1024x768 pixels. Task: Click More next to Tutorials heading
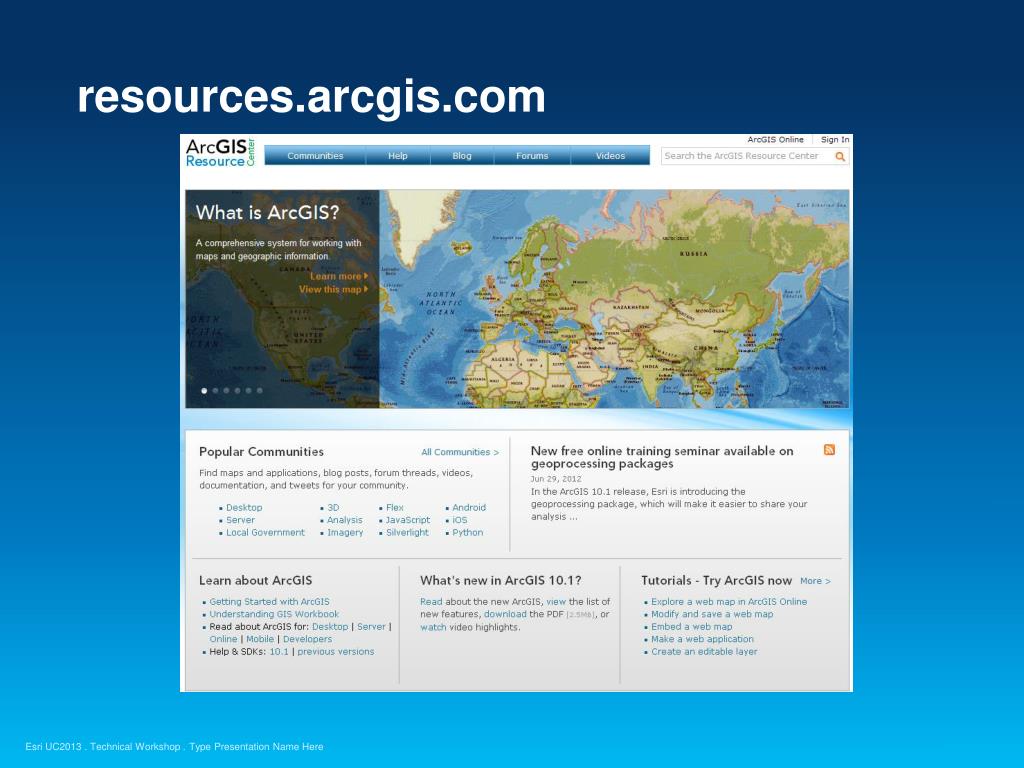[x=815, y=581]
